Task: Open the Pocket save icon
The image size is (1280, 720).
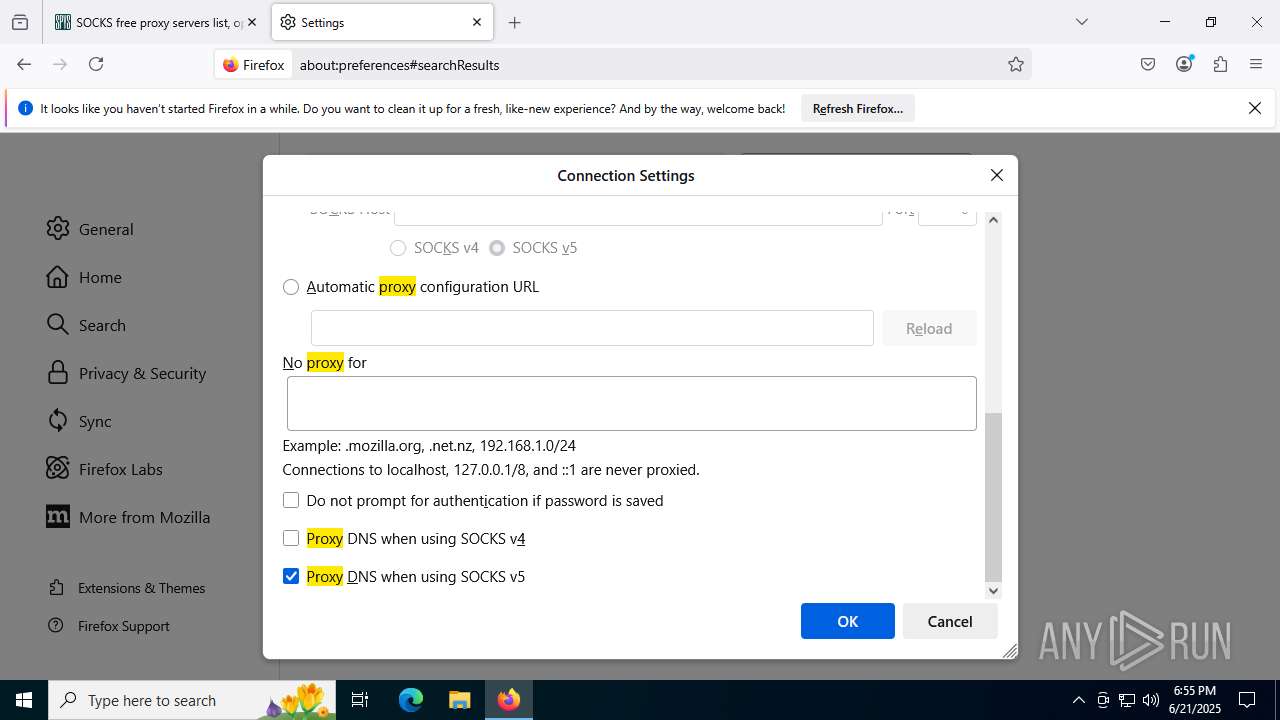Action: [1148, 64]
